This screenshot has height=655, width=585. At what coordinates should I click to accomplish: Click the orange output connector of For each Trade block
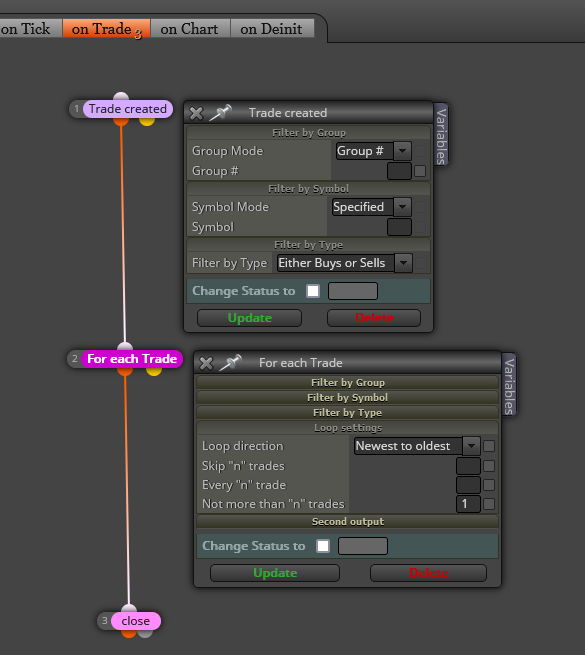pos(125,371)
